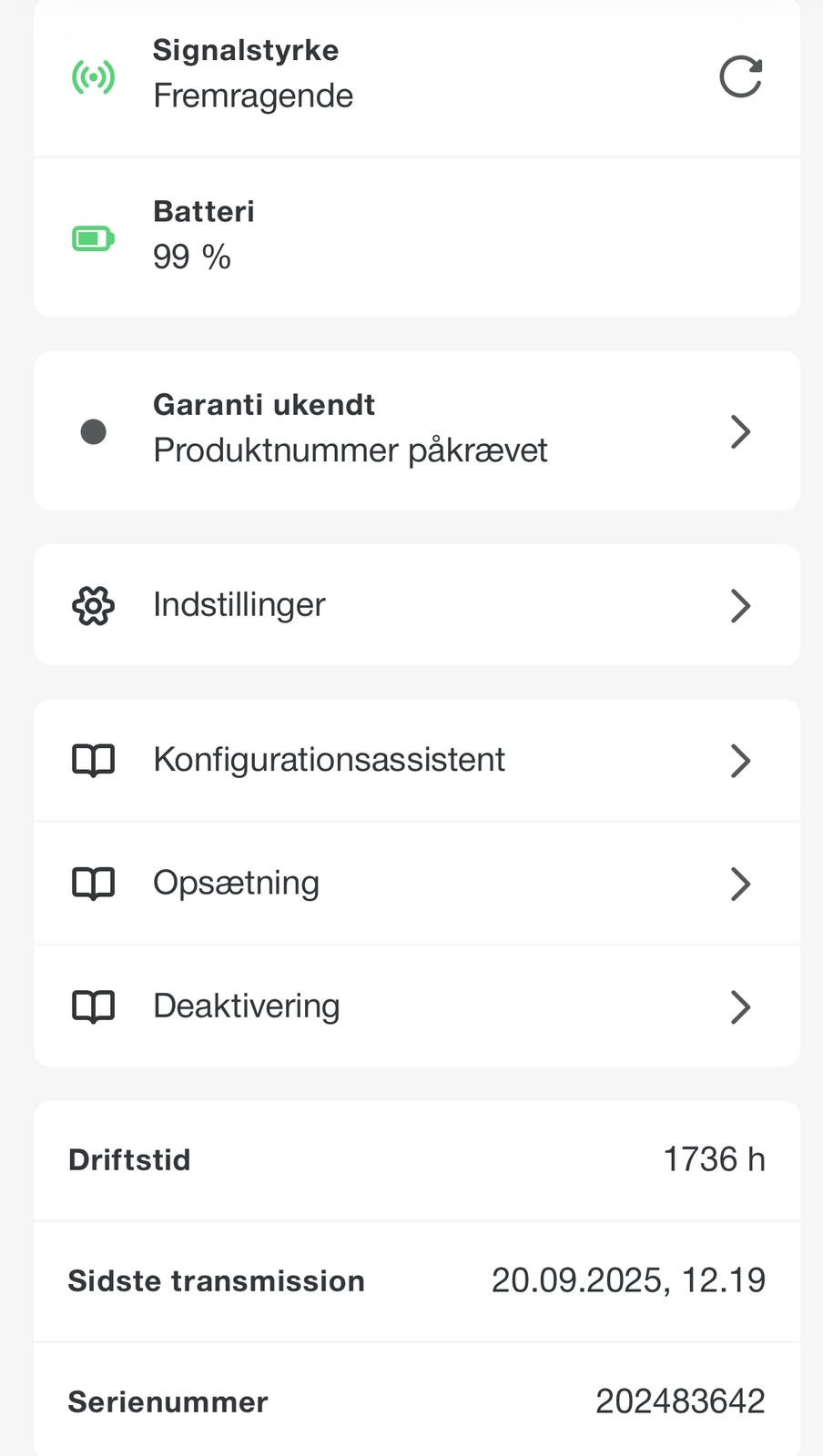
Task: Tap the refresh signal strength icon
Action: pyautogui.click(x=740, y=76)
